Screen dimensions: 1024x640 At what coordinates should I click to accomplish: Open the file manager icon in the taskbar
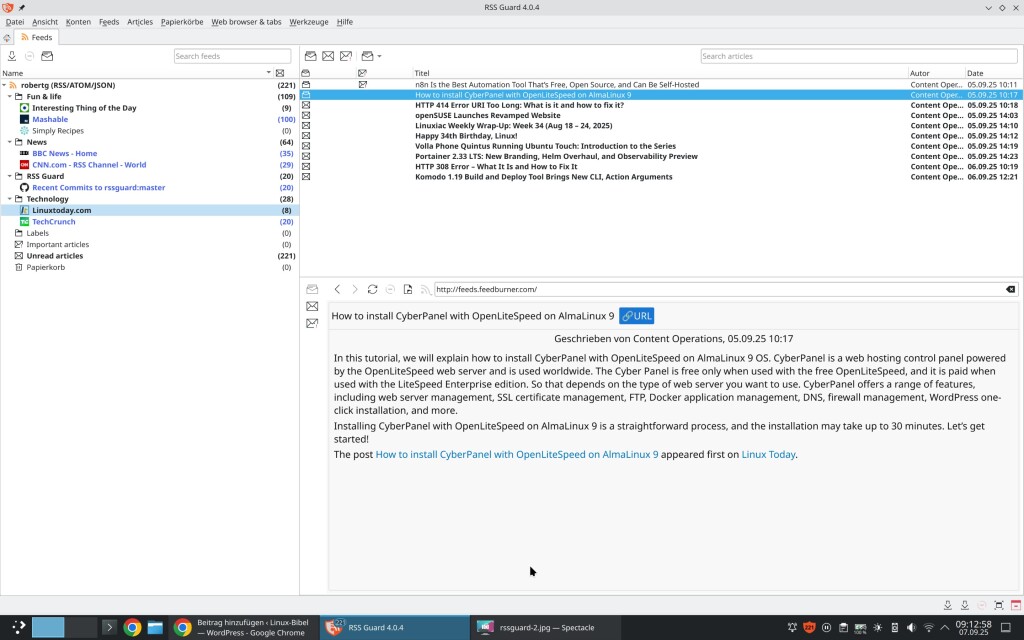tap(155, 628)
